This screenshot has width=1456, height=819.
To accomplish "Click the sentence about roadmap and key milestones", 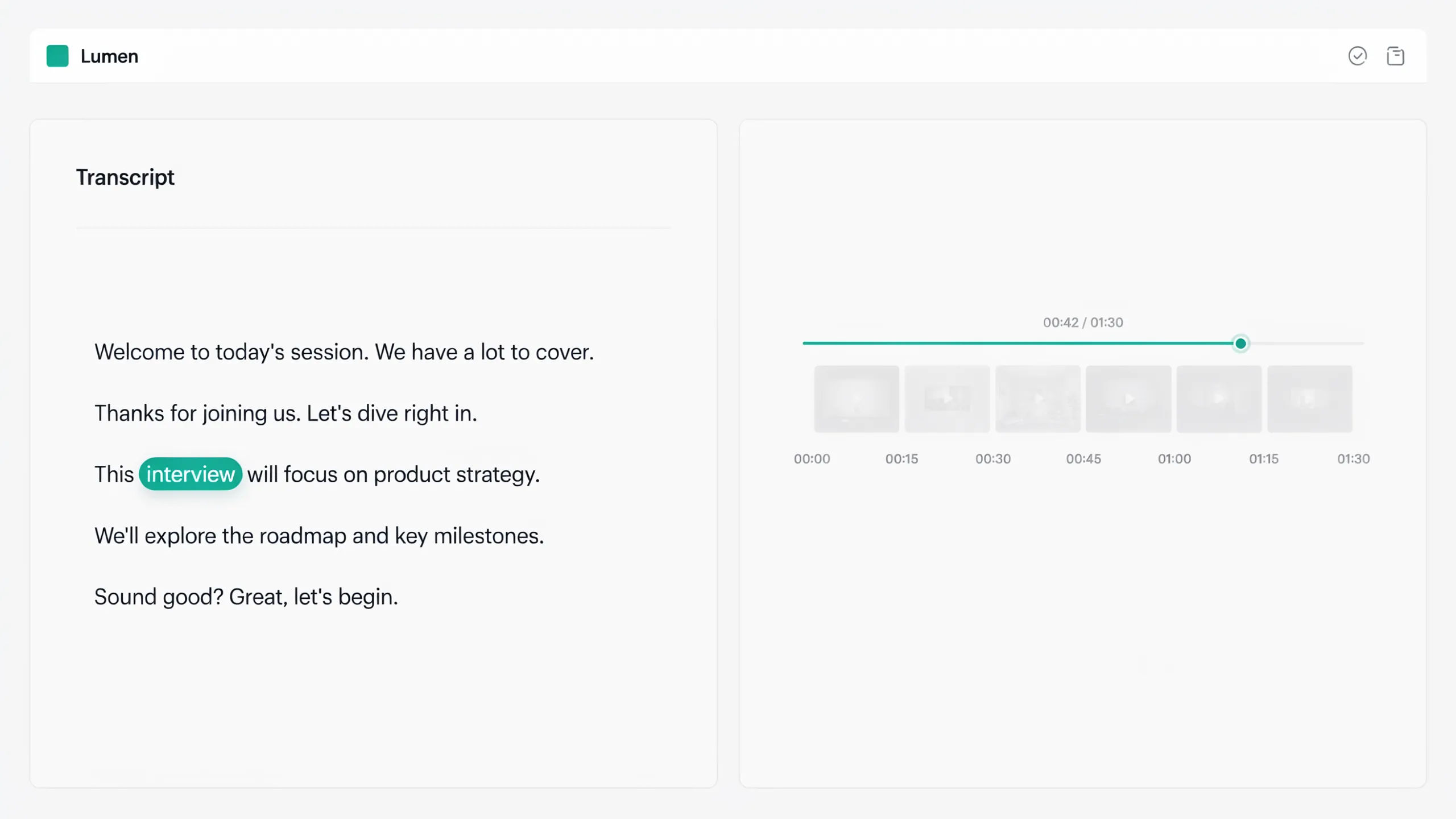I will tap(319, 536).
